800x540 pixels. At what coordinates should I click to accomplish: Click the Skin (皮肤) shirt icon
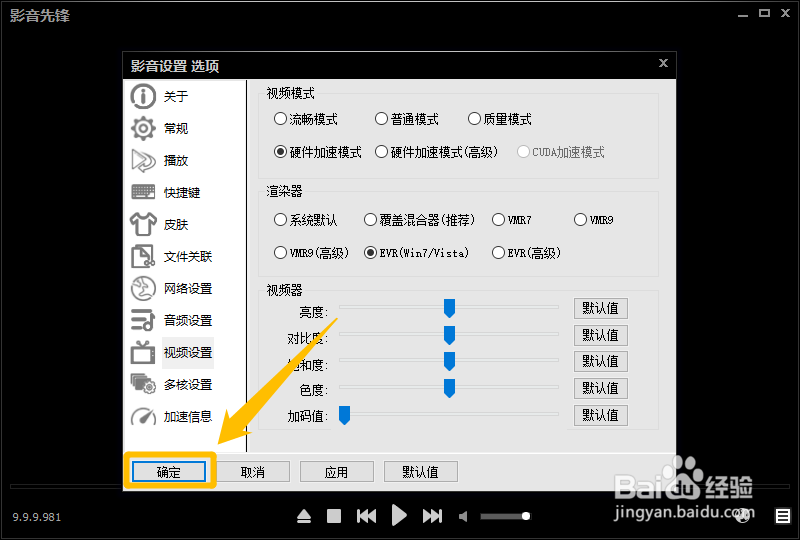pos(143,224)
